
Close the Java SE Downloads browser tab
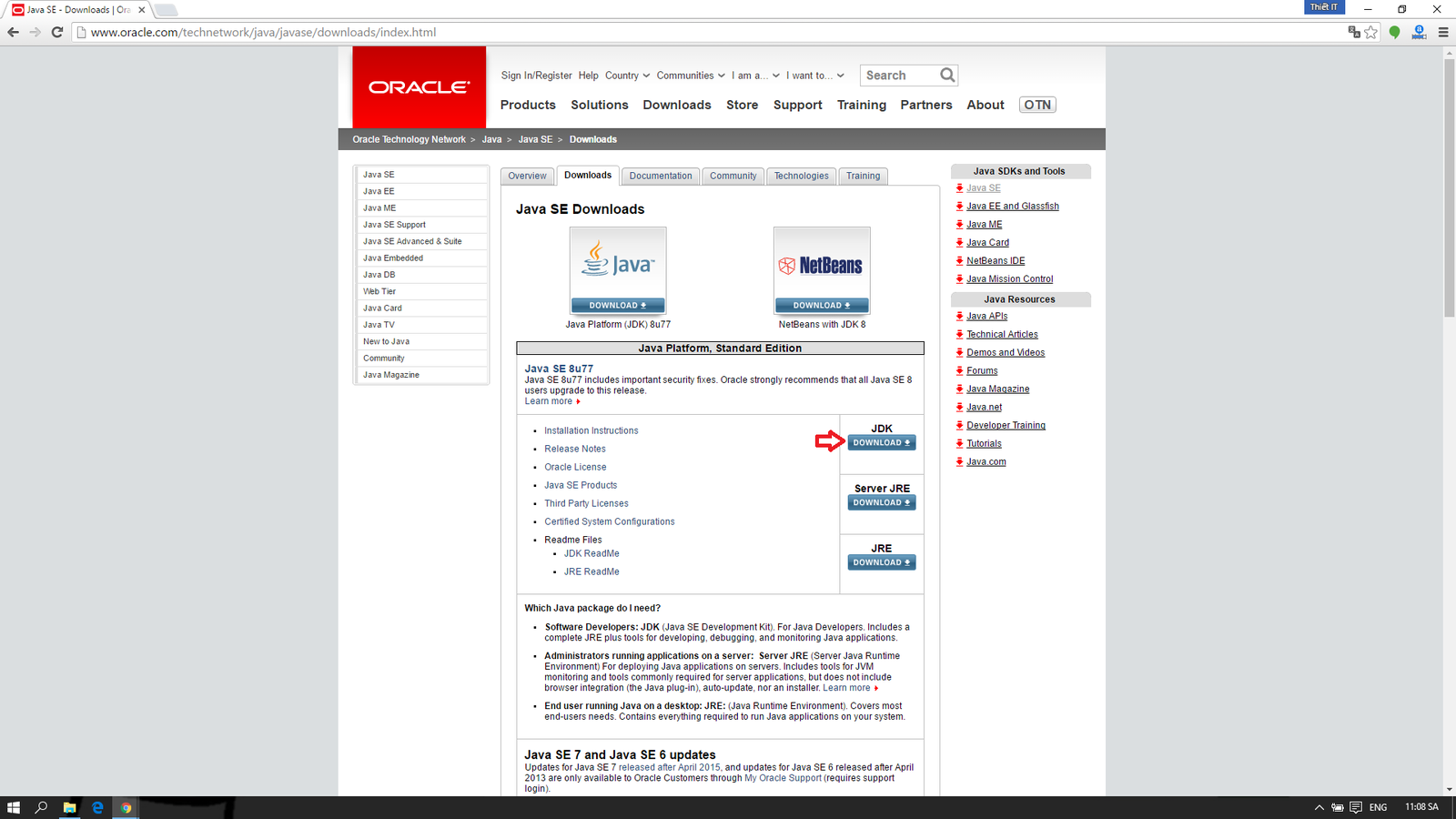point(141,10)
